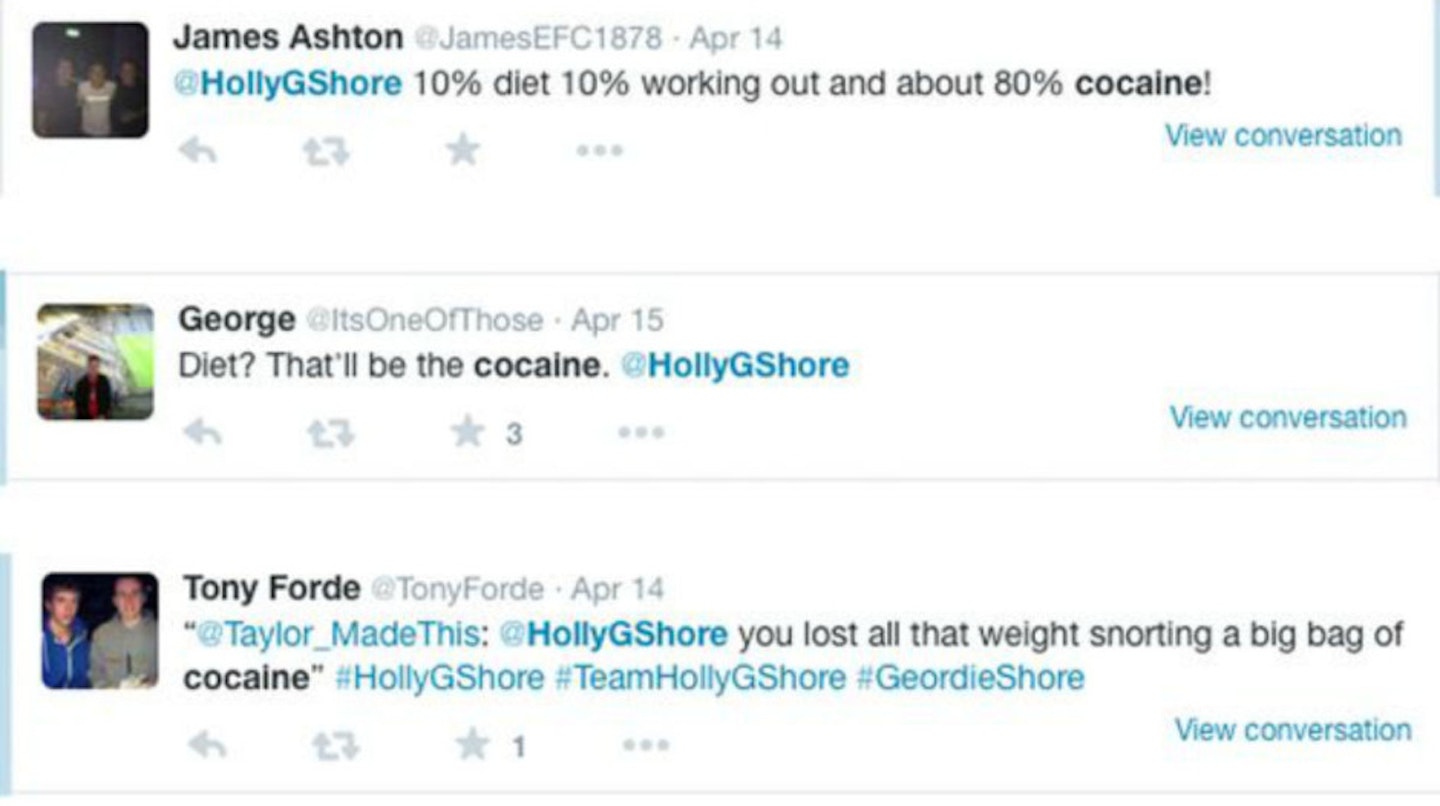Open the #TeamHollyGShore hashtag

[700, 678]
